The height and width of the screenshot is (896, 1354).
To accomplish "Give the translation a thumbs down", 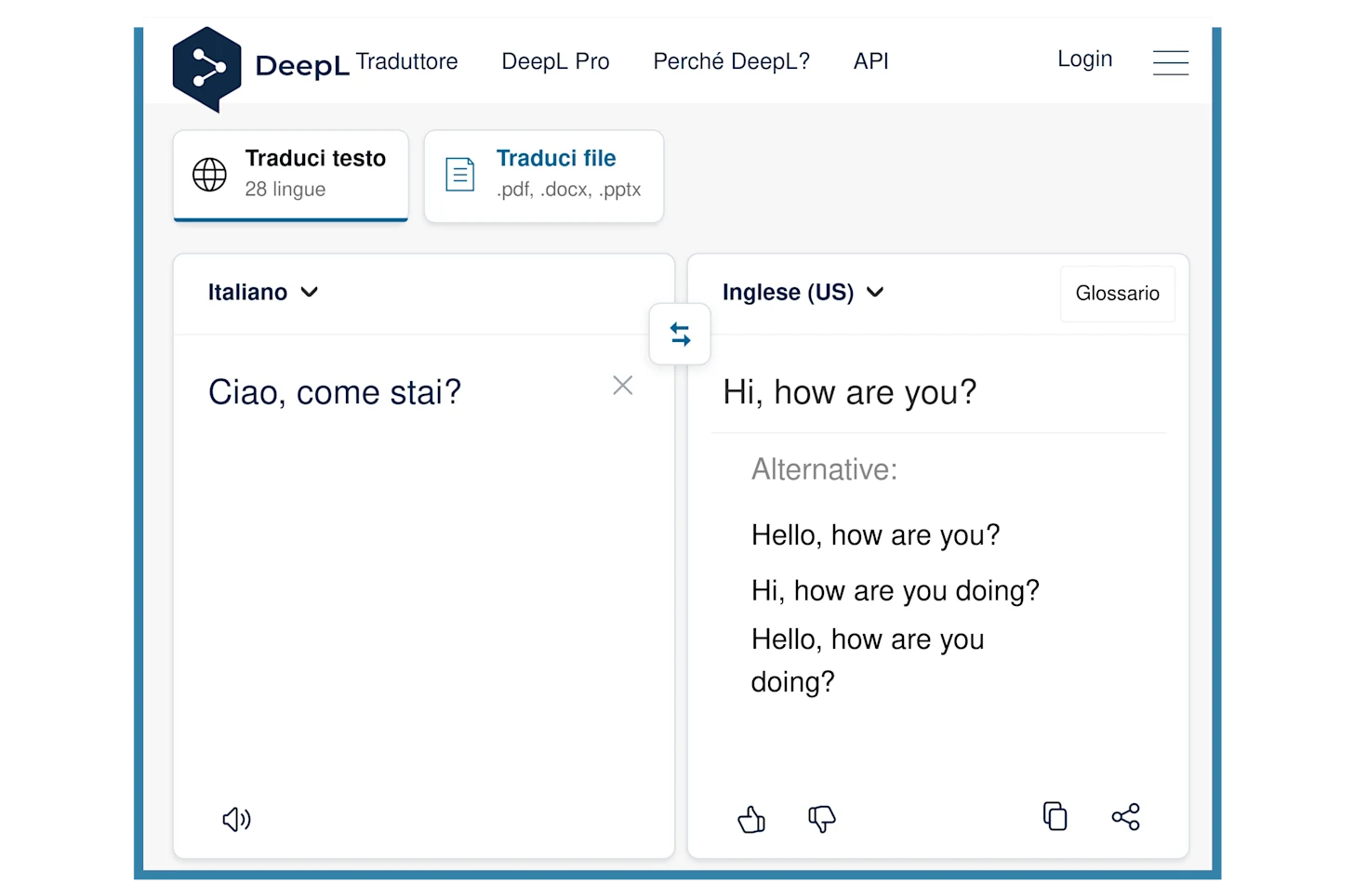I will point(822,819).
